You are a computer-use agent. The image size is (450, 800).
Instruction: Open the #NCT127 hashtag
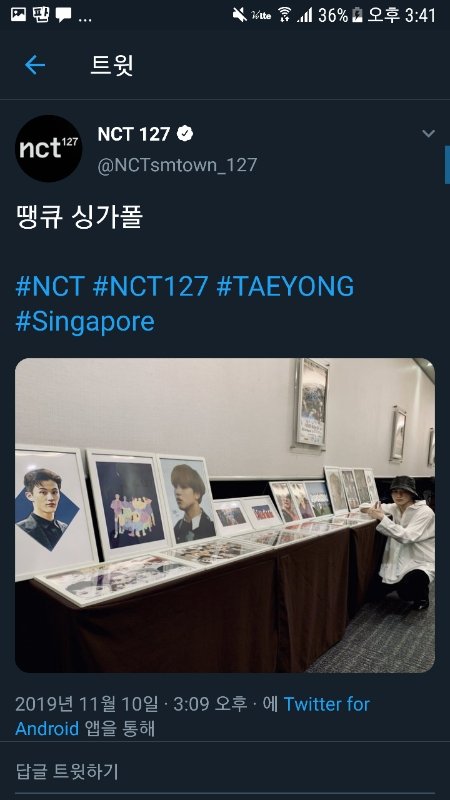(151, 286)
